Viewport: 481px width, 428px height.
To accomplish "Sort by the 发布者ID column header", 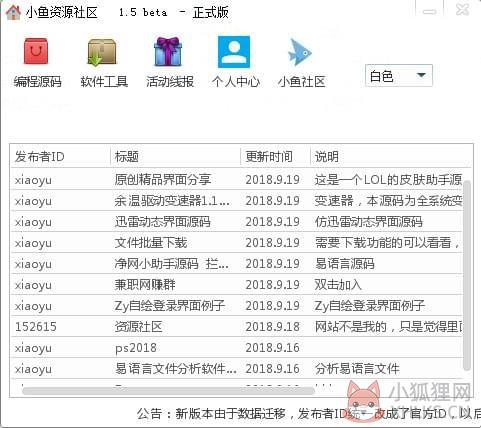I will coord(60,156).
